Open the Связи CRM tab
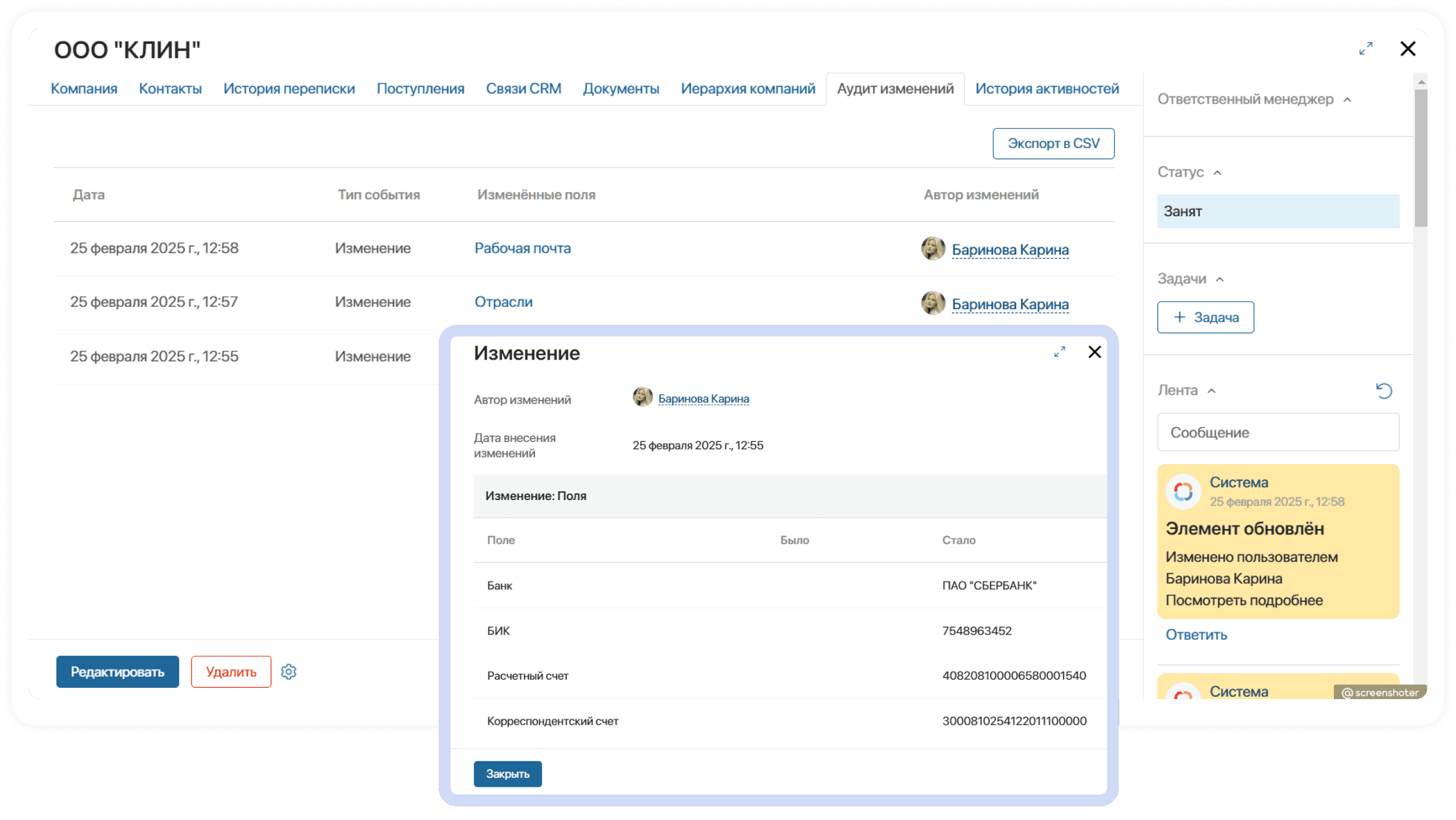The image size is (1456, 820). (x=523, y=89)
